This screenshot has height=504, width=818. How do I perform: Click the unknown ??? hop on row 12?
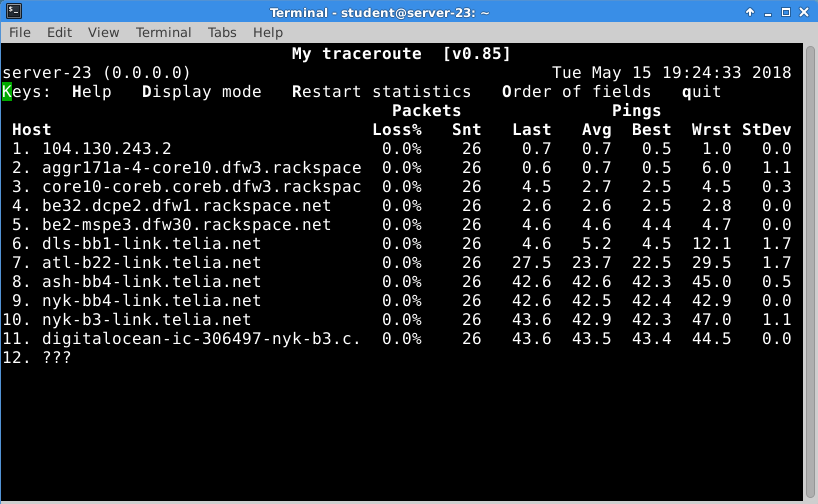point(56,358)
